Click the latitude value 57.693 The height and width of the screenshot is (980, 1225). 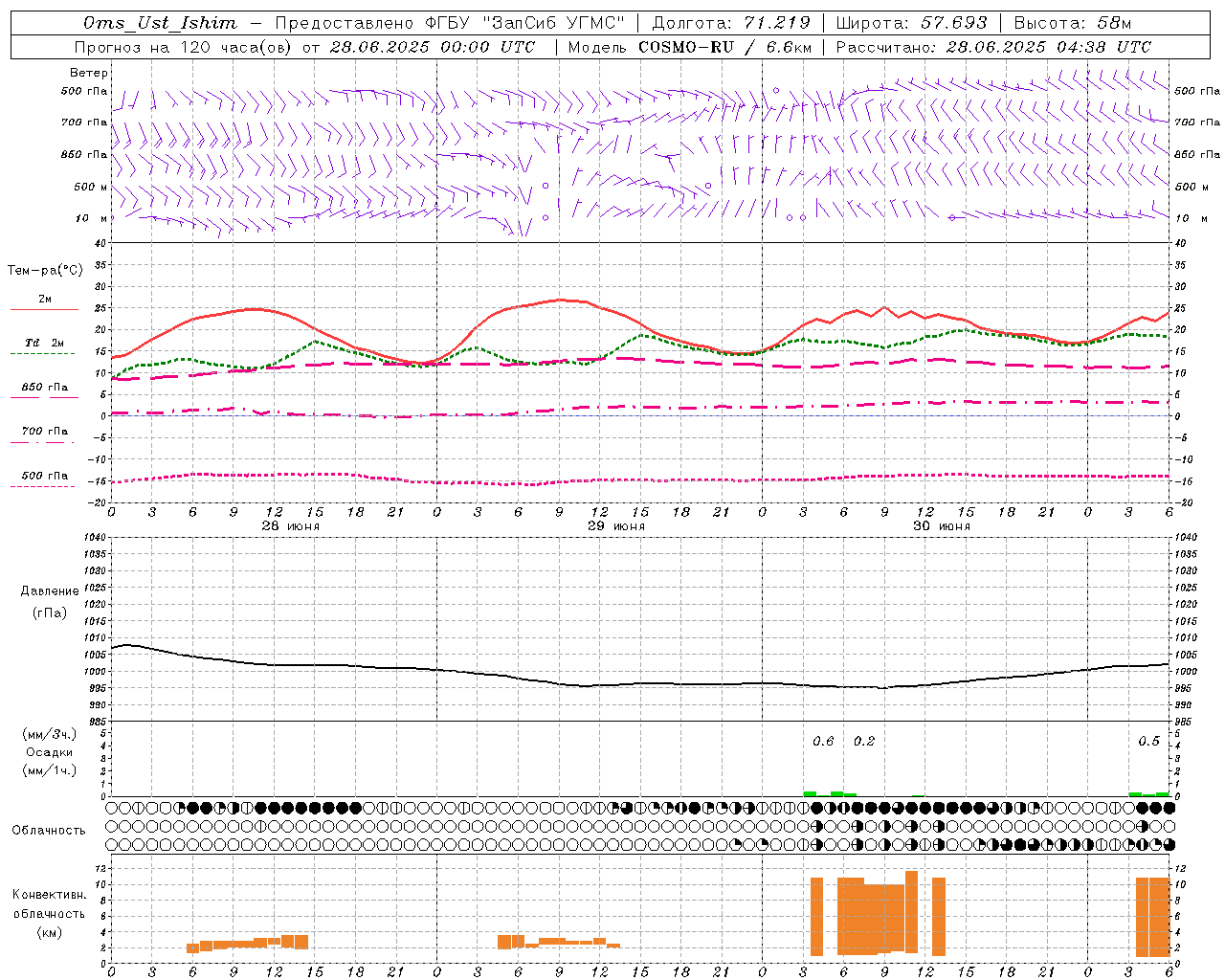(x=954, y=23)
